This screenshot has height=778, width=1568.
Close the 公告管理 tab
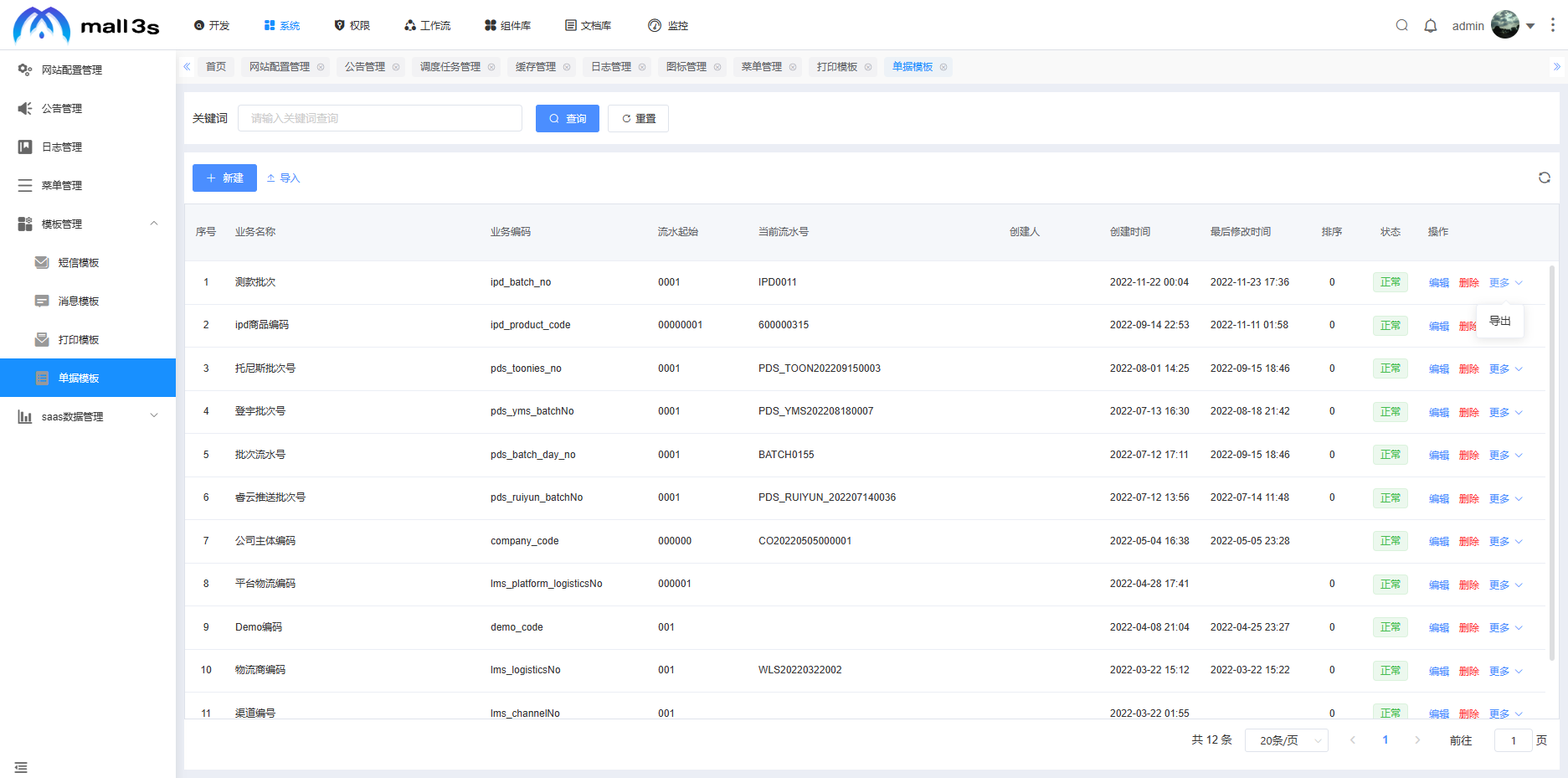point(396,67)
